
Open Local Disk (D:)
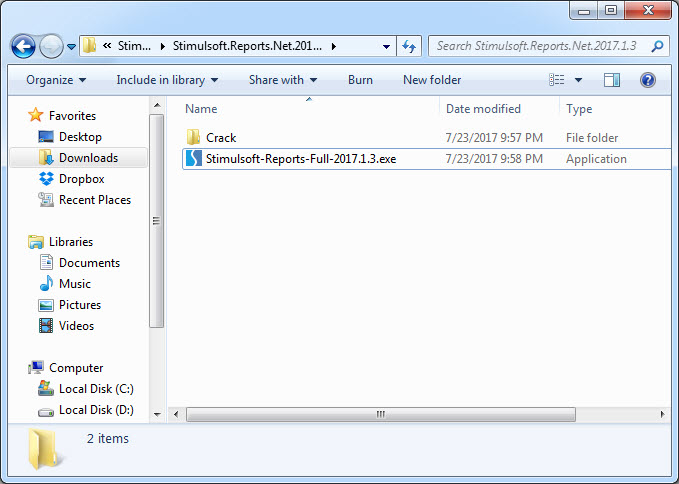[x=96, y=410]
